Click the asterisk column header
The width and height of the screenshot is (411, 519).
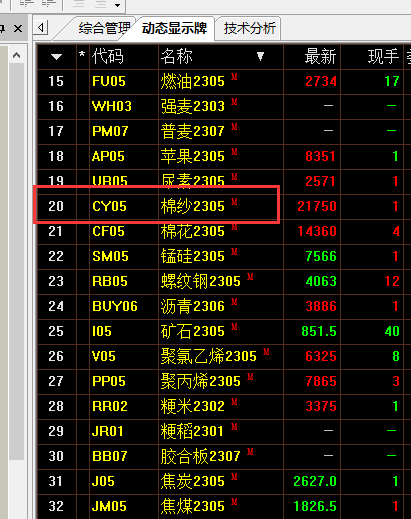[82, 55]
